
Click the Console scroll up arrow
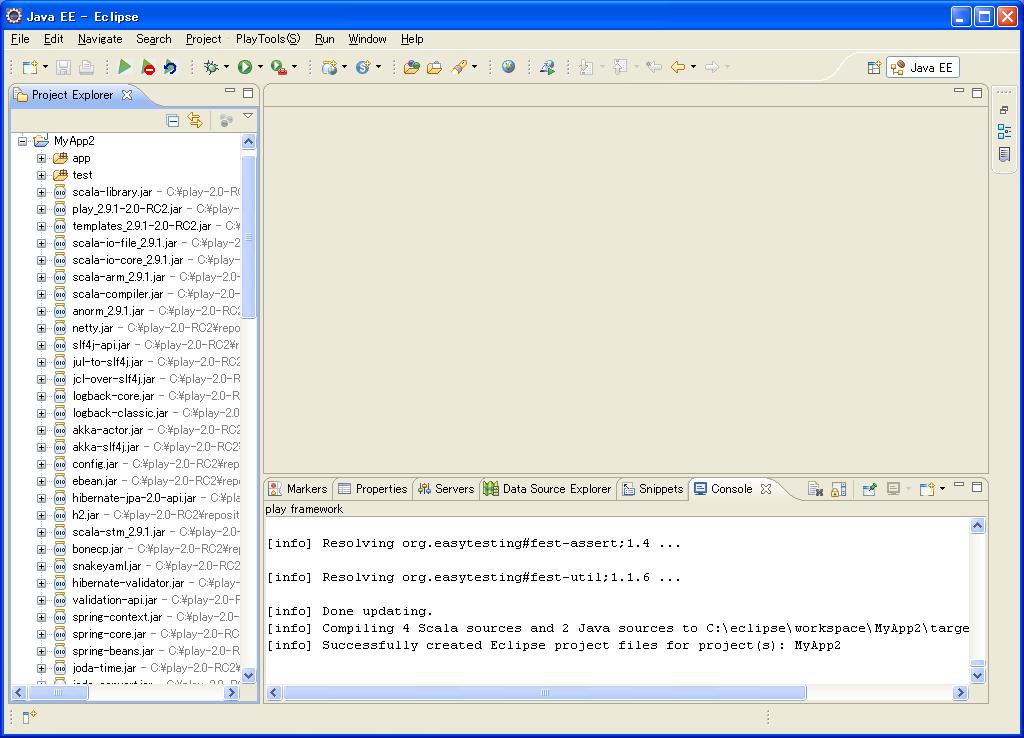click(977, 526)
